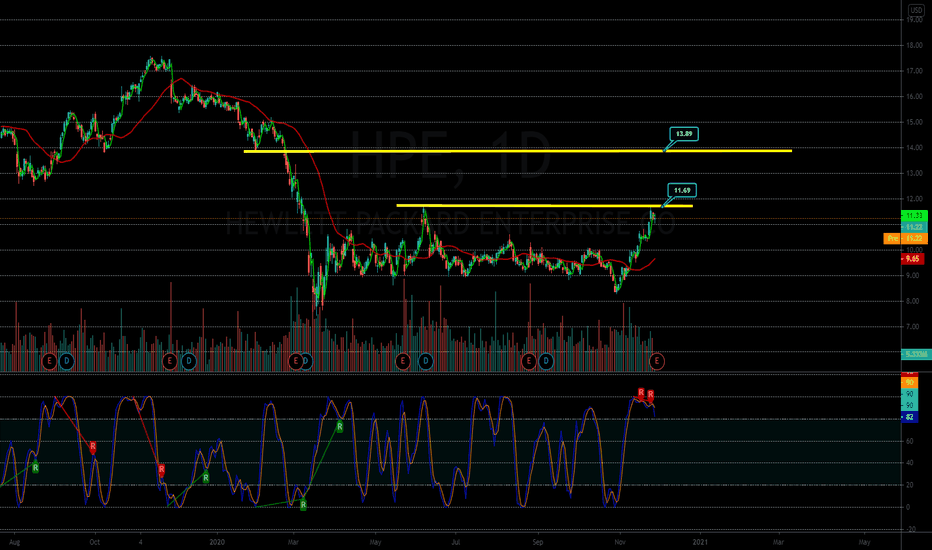
Task: Open the USD currency selector
Action: click(916, 10)
